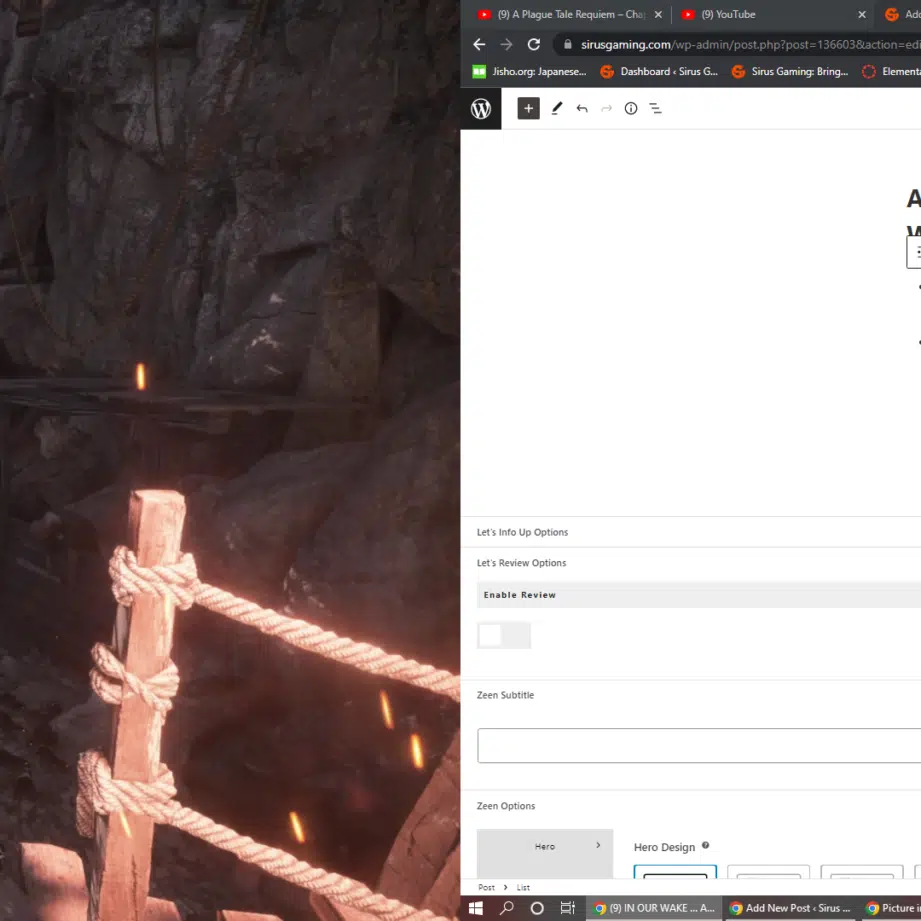Collapse the Zeen Subtitle panel header
Image resolution: width=921 pixels, height=921 pixels.
click(x=691, y=695)
